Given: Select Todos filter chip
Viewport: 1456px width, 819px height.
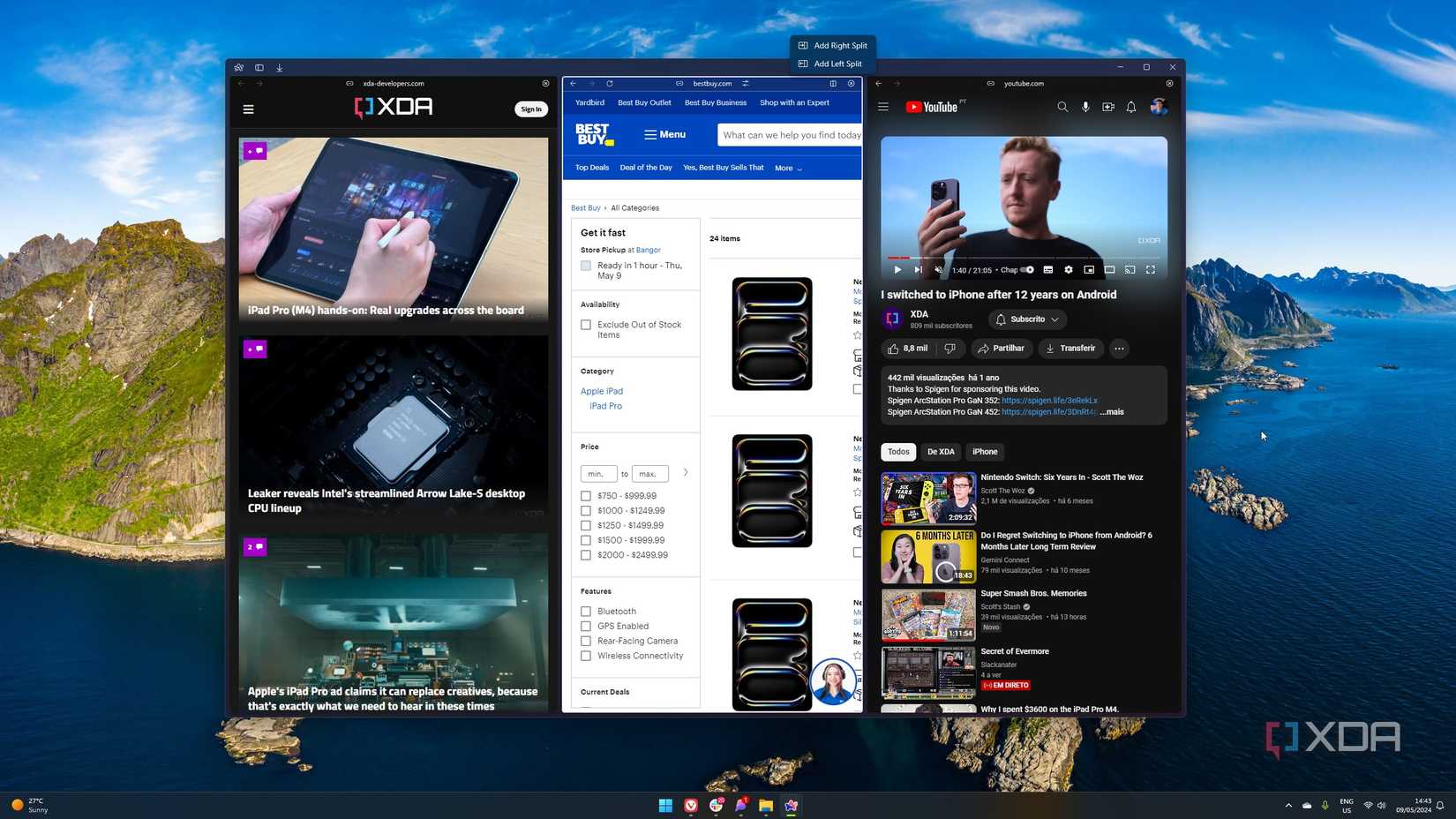Looking at the screenshot, I should (898, 452).
